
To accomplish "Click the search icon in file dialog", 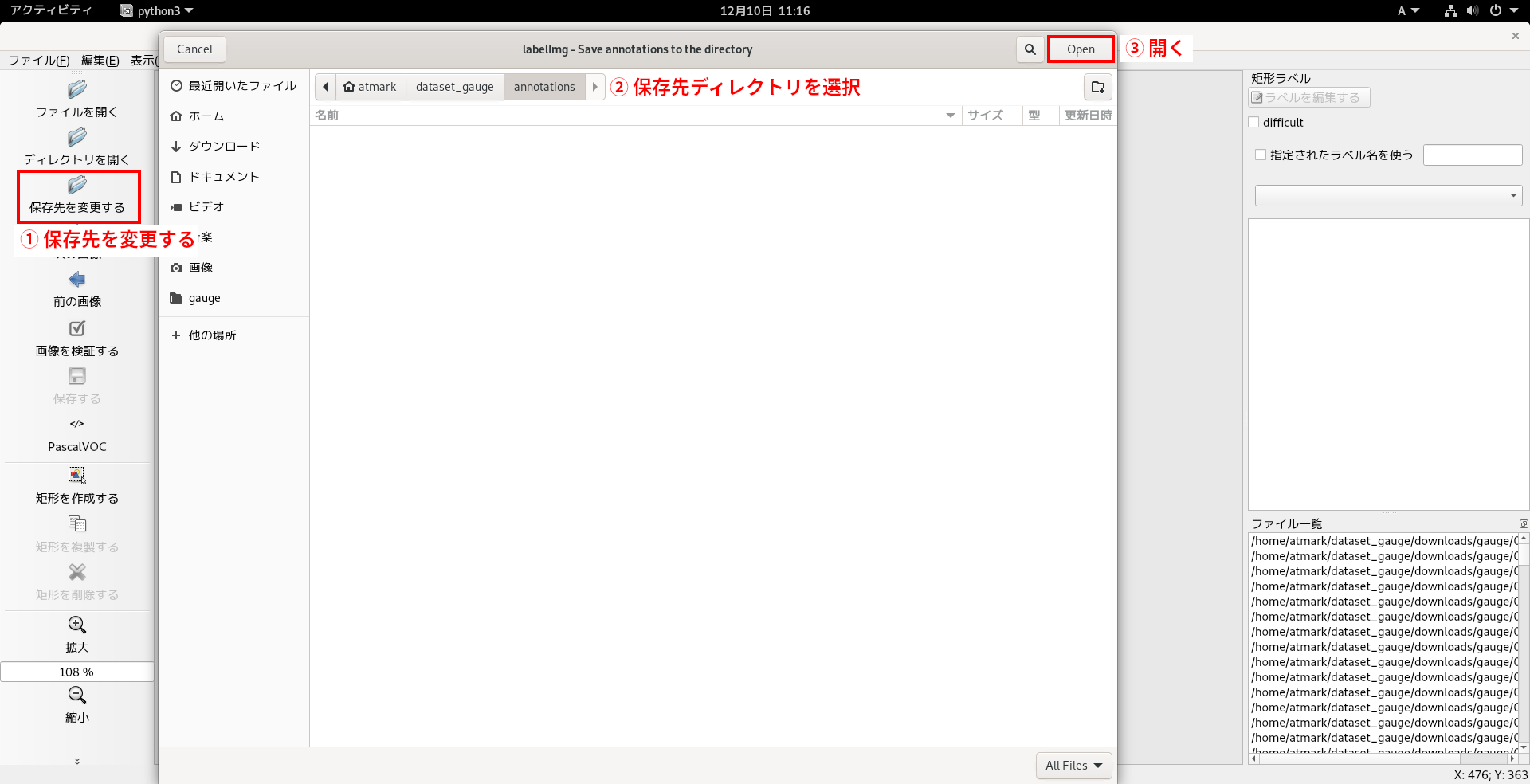I will (1030, 49).
